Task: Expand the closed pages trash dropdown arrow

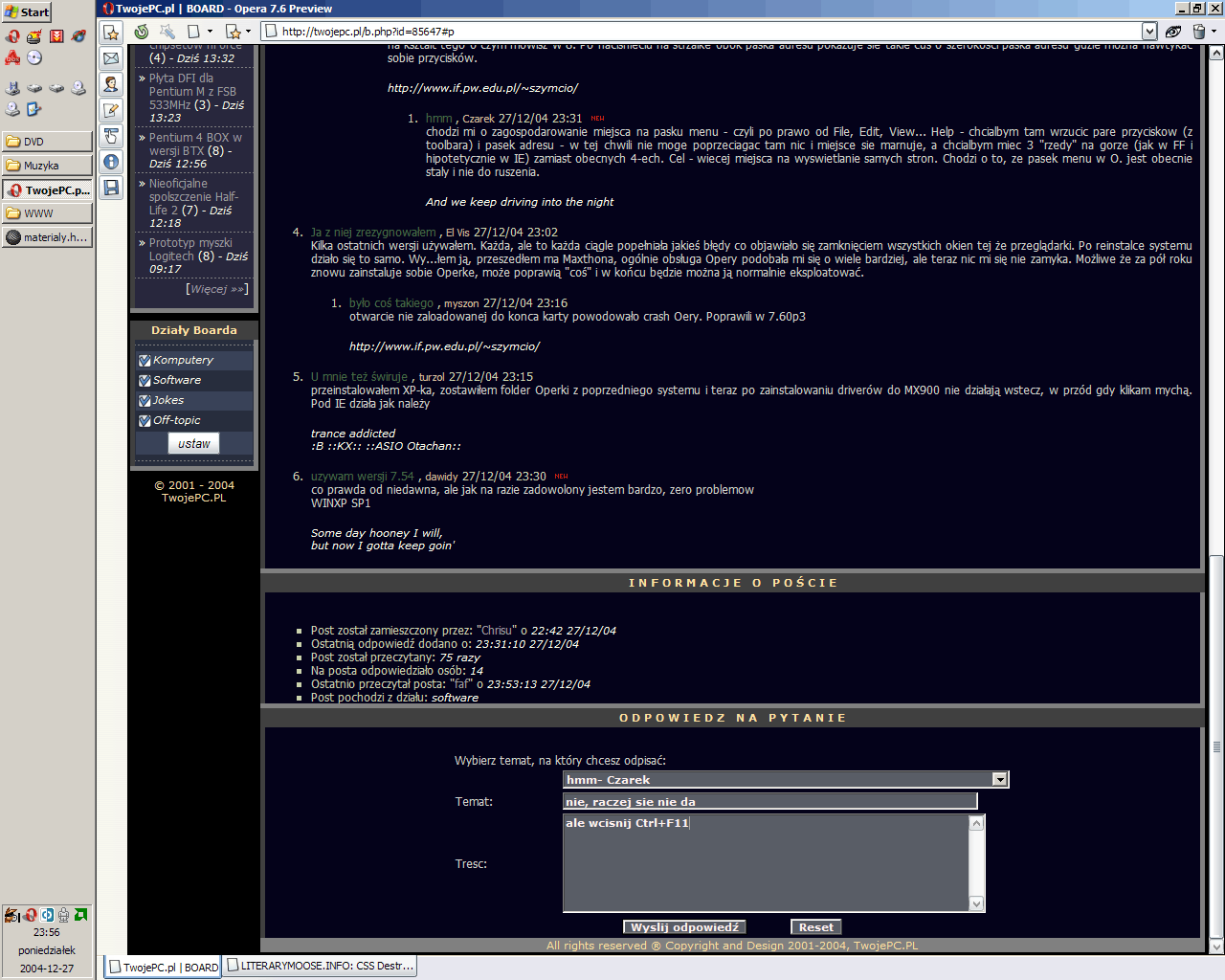Action: [x=1214, y=32]
